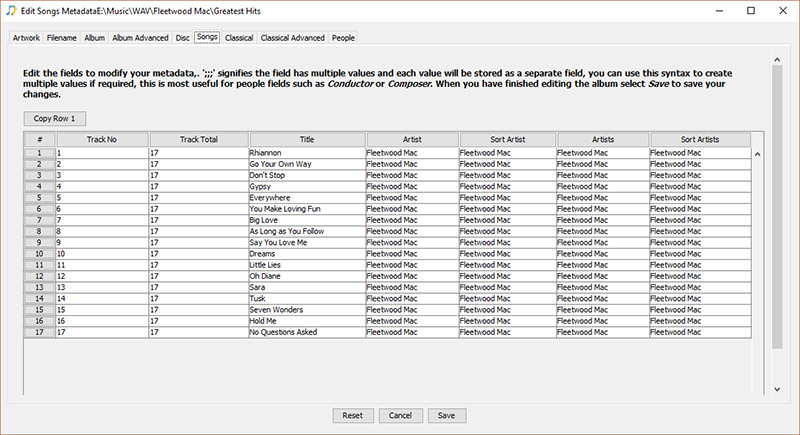Click Sort Artists cell in Gypsy row
800x435 pixels.
pos(700,187)
